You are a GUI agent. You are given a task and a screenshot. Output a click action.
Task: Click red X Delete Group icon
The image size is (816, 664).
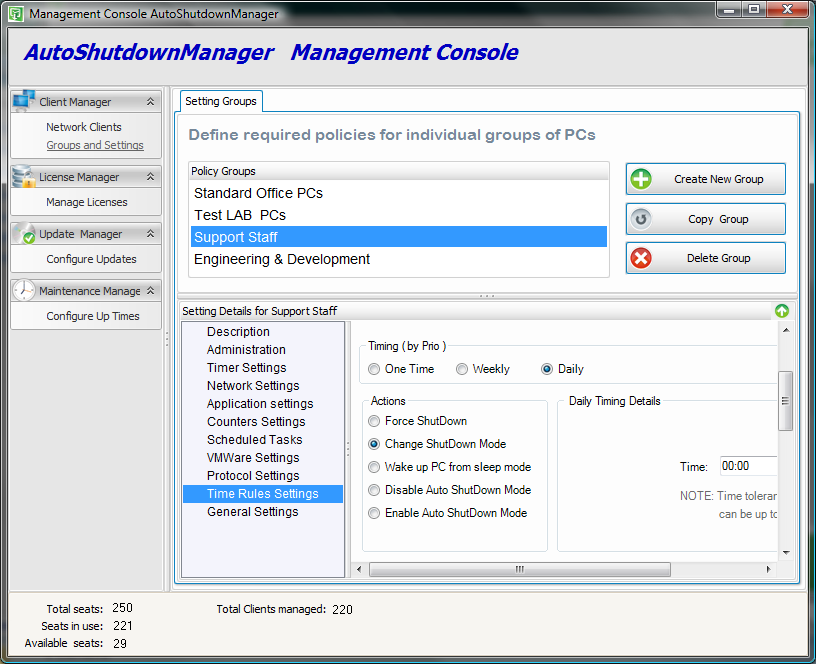(x=642, y=258)
